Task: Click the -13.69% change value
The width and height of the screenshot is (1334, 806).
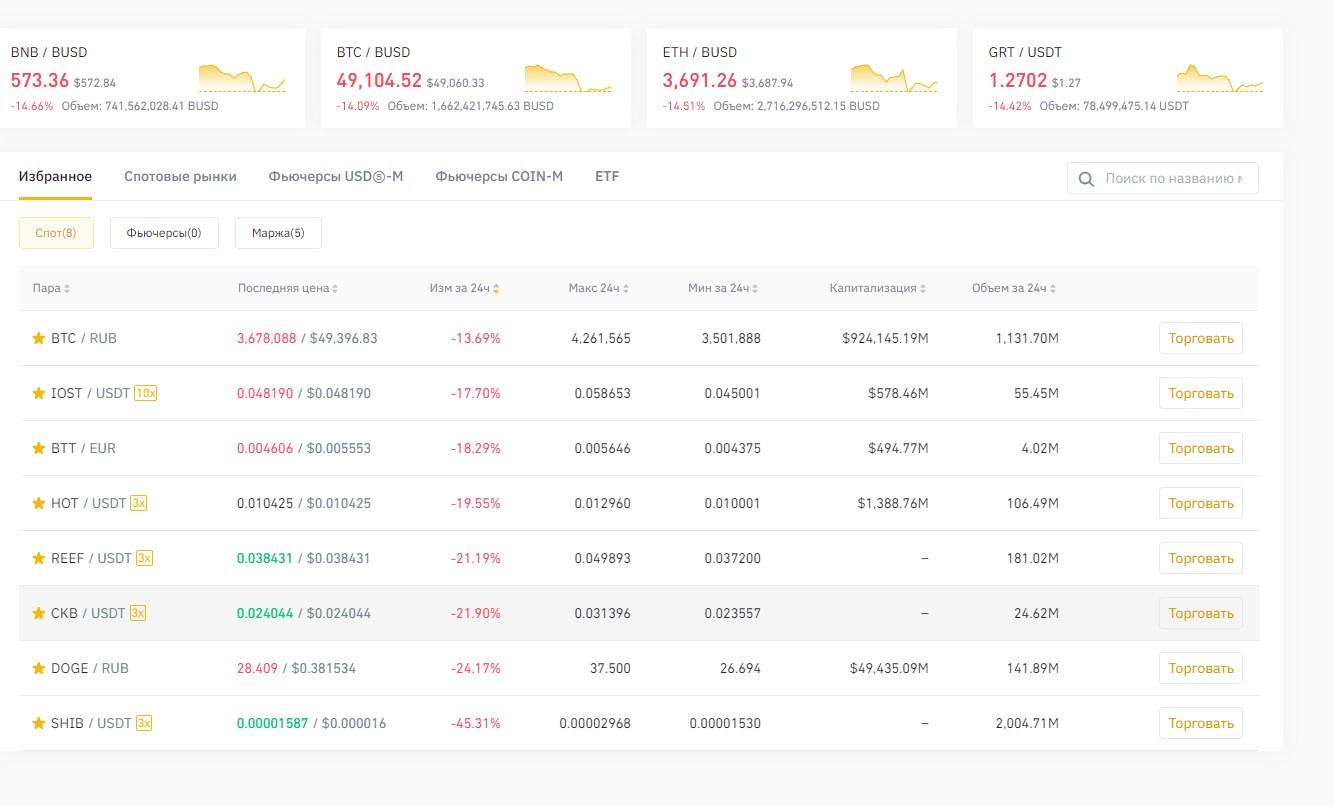Action: [475, 338]
